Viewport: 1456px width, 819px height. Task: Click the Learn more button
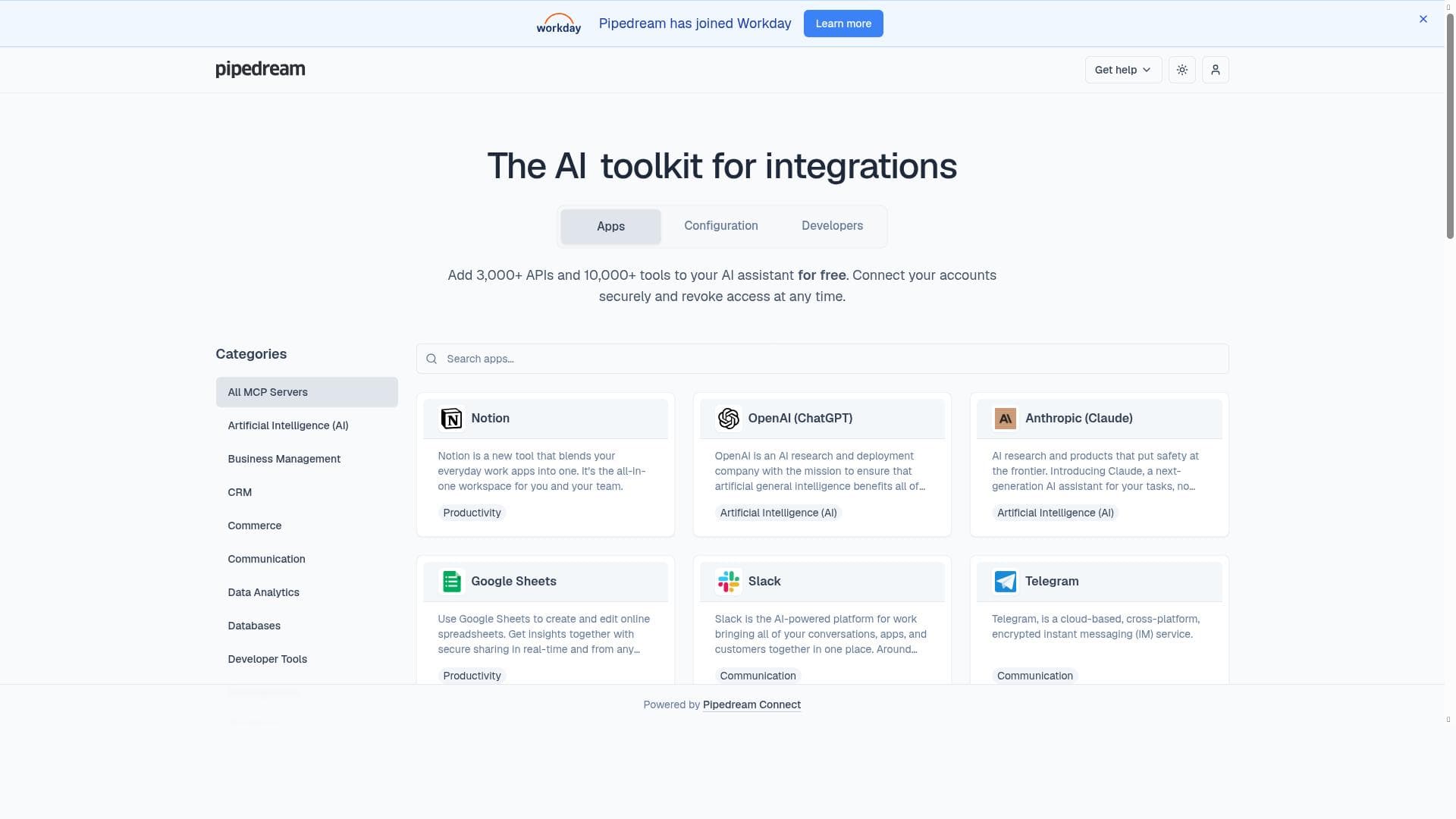843,24
